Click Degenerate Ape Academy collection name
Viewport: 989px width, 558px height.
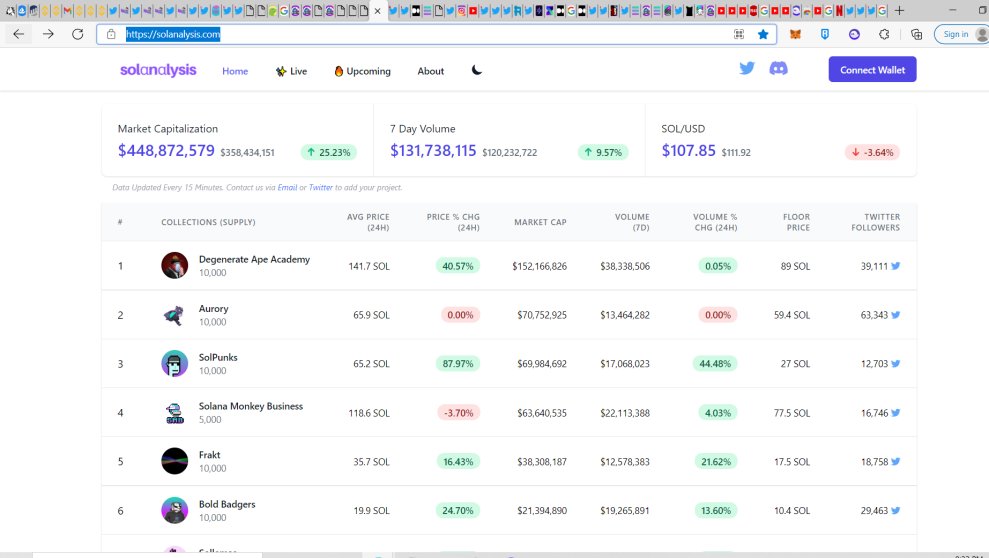click(x=254, y=259)
